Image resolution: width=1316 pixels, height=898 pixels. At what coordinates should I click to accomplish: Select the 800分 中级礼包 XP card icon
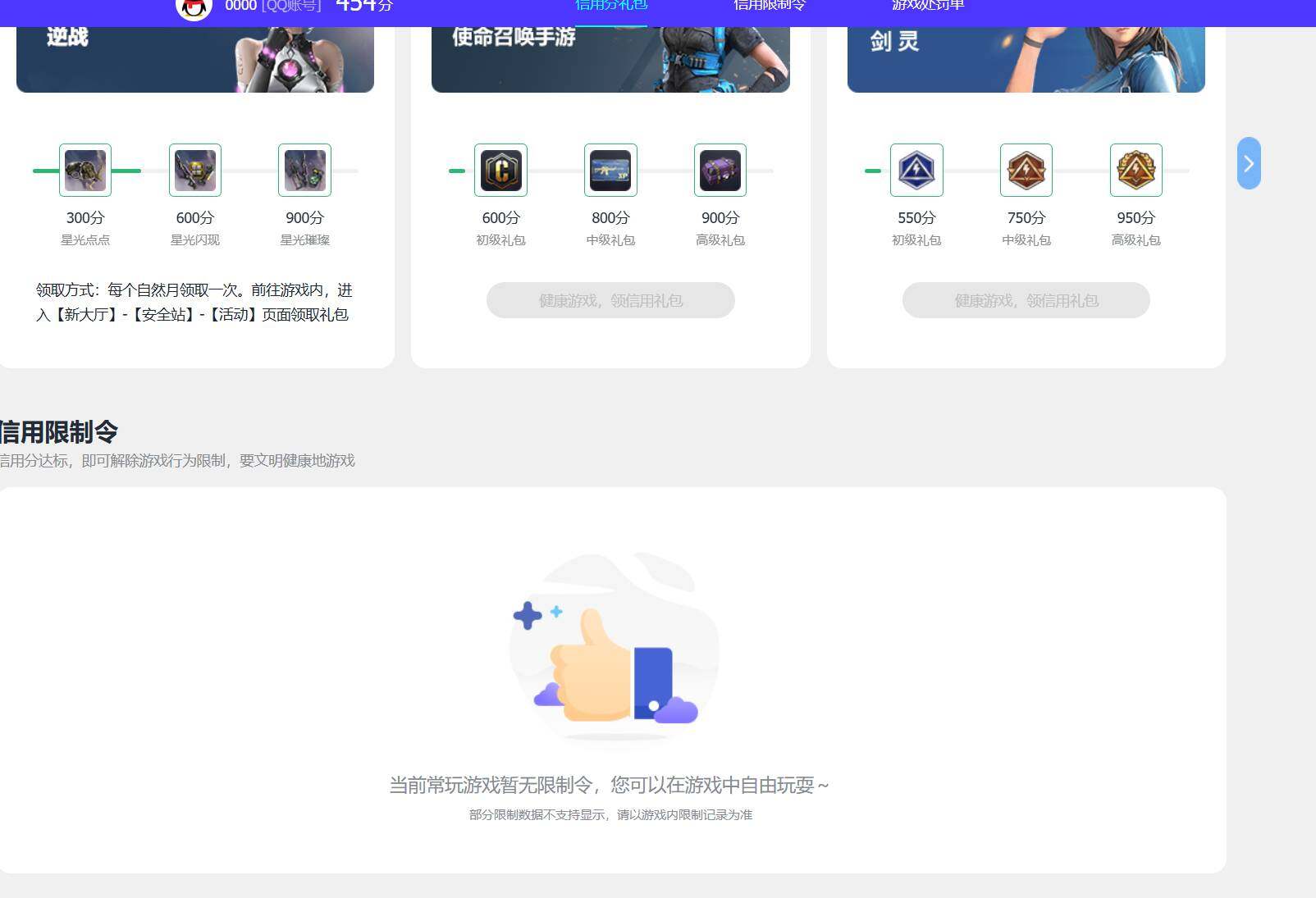(x=610, y=170)
